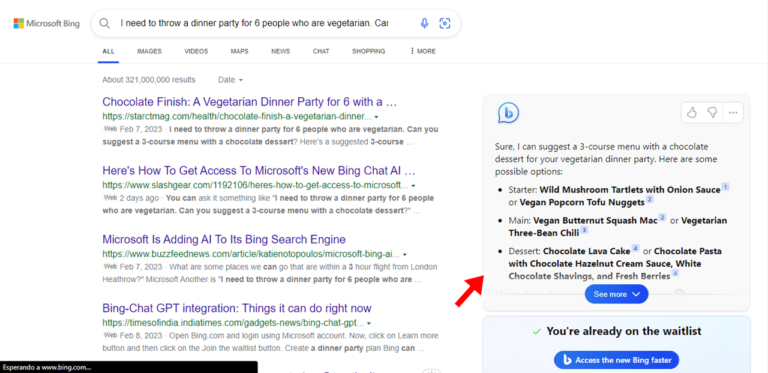Switch to the VIDEOS tab
Image resolution: width=768 pixels, height=373 pixels.
196,51
